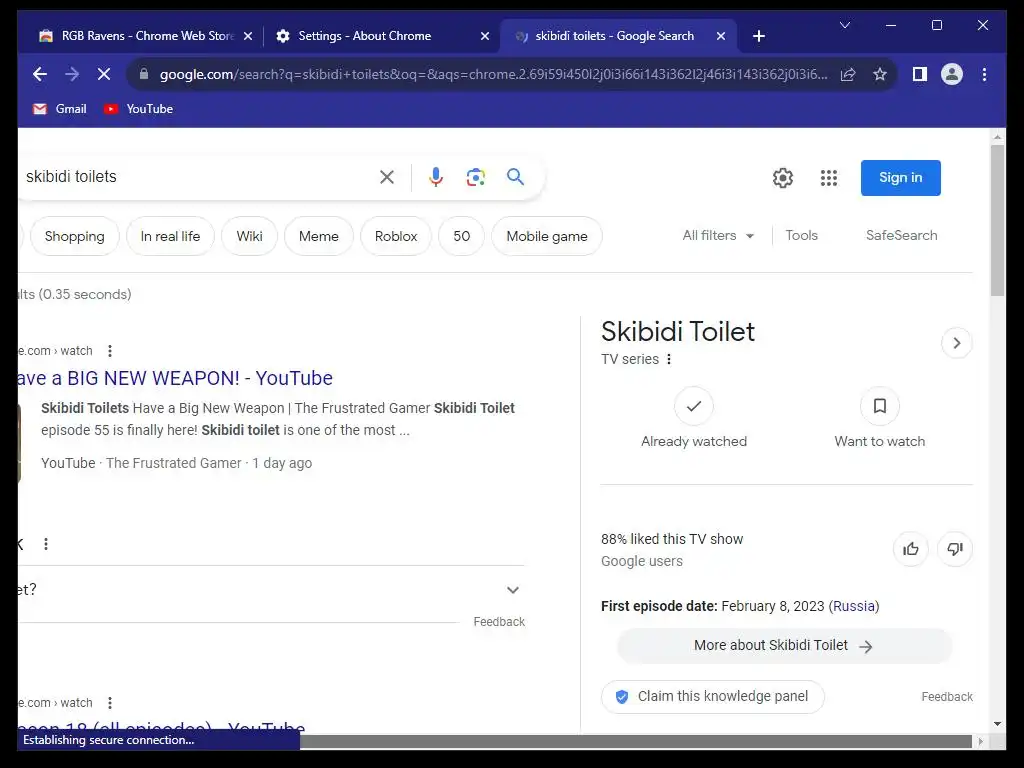Screen dimensions: 1024x768
Task: Click the horizontal scrollbar at bottom
Action: coord(635,741)
